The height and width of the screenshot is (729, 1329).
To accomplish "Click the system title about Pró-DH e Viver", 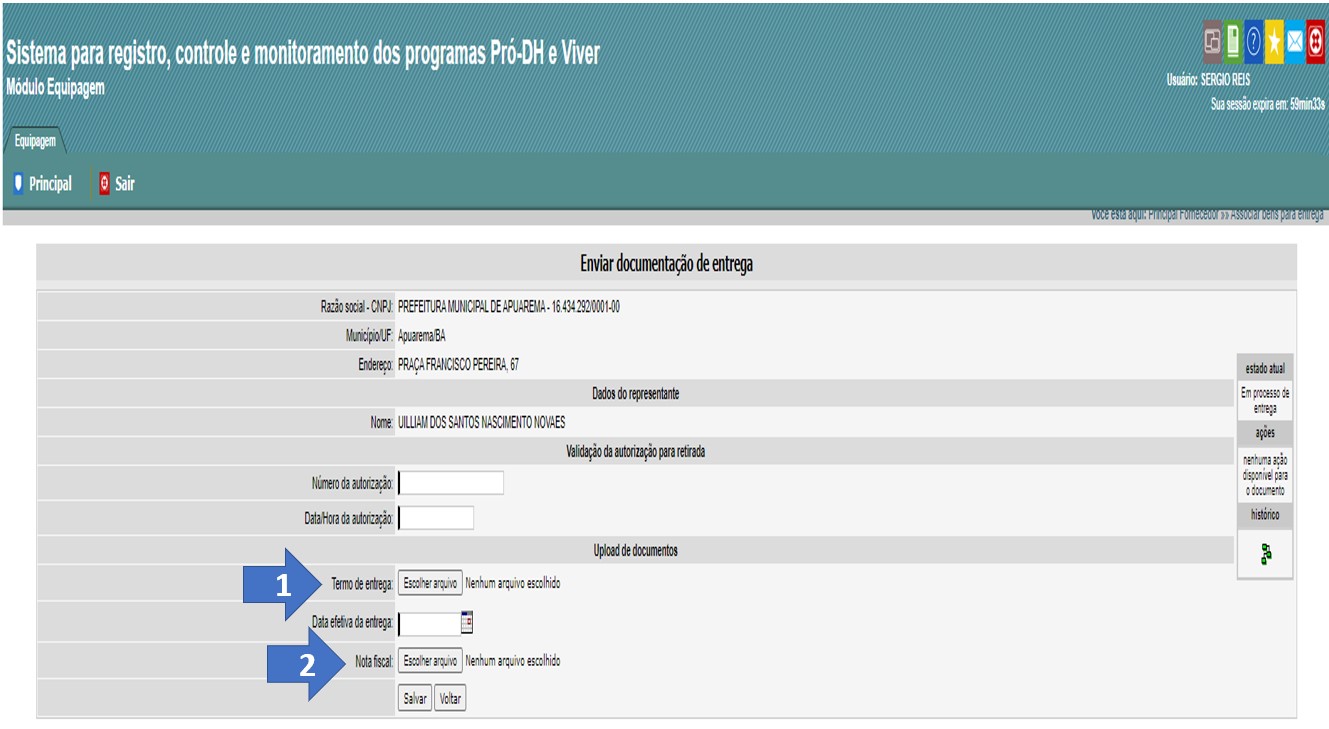I will (303, 53).
